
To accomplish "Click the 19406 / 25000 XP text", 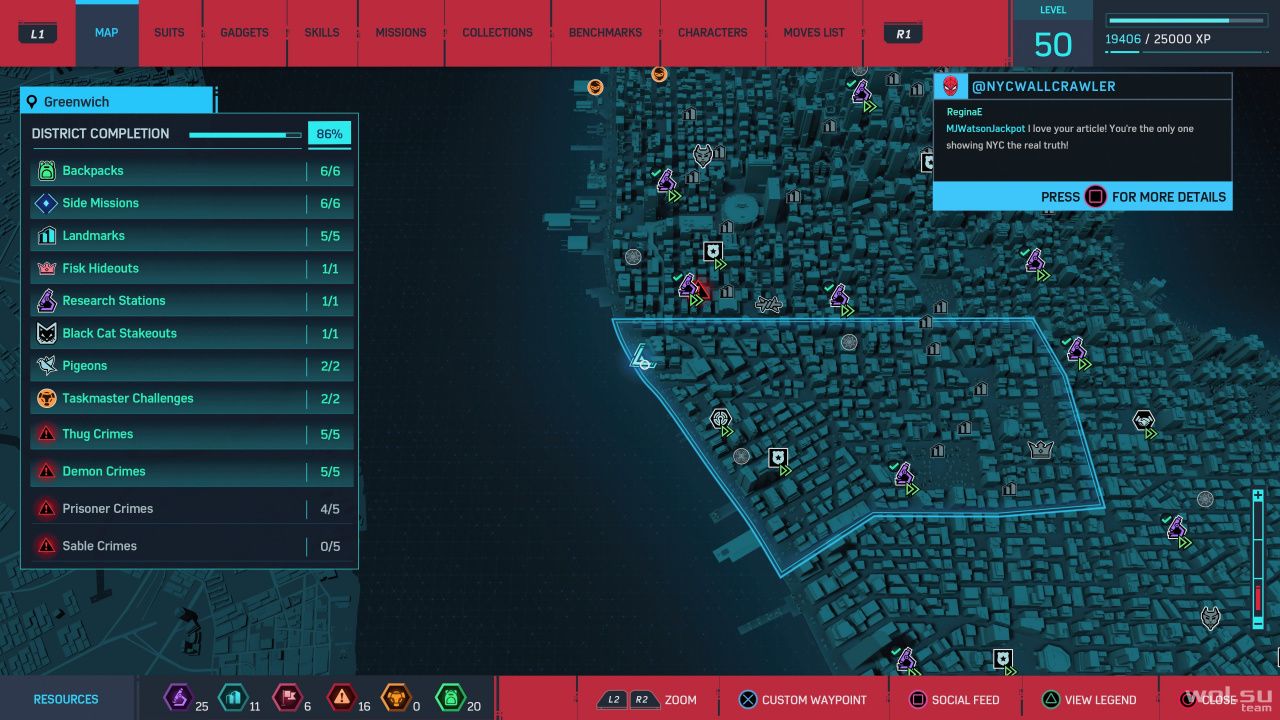I will pyautogui.click(x=1158, y=40).
